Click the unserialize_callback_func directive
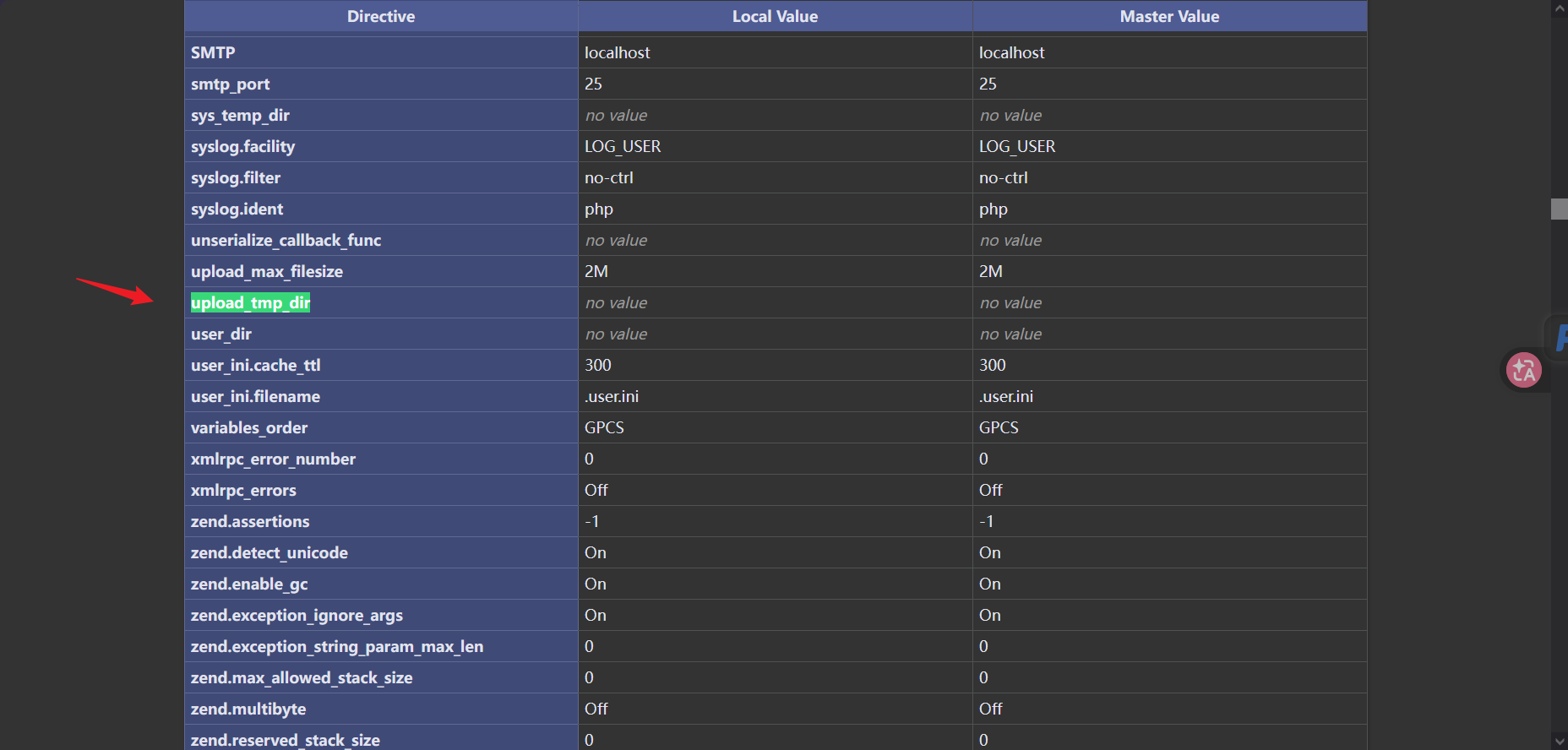 (x=286, y=240)
